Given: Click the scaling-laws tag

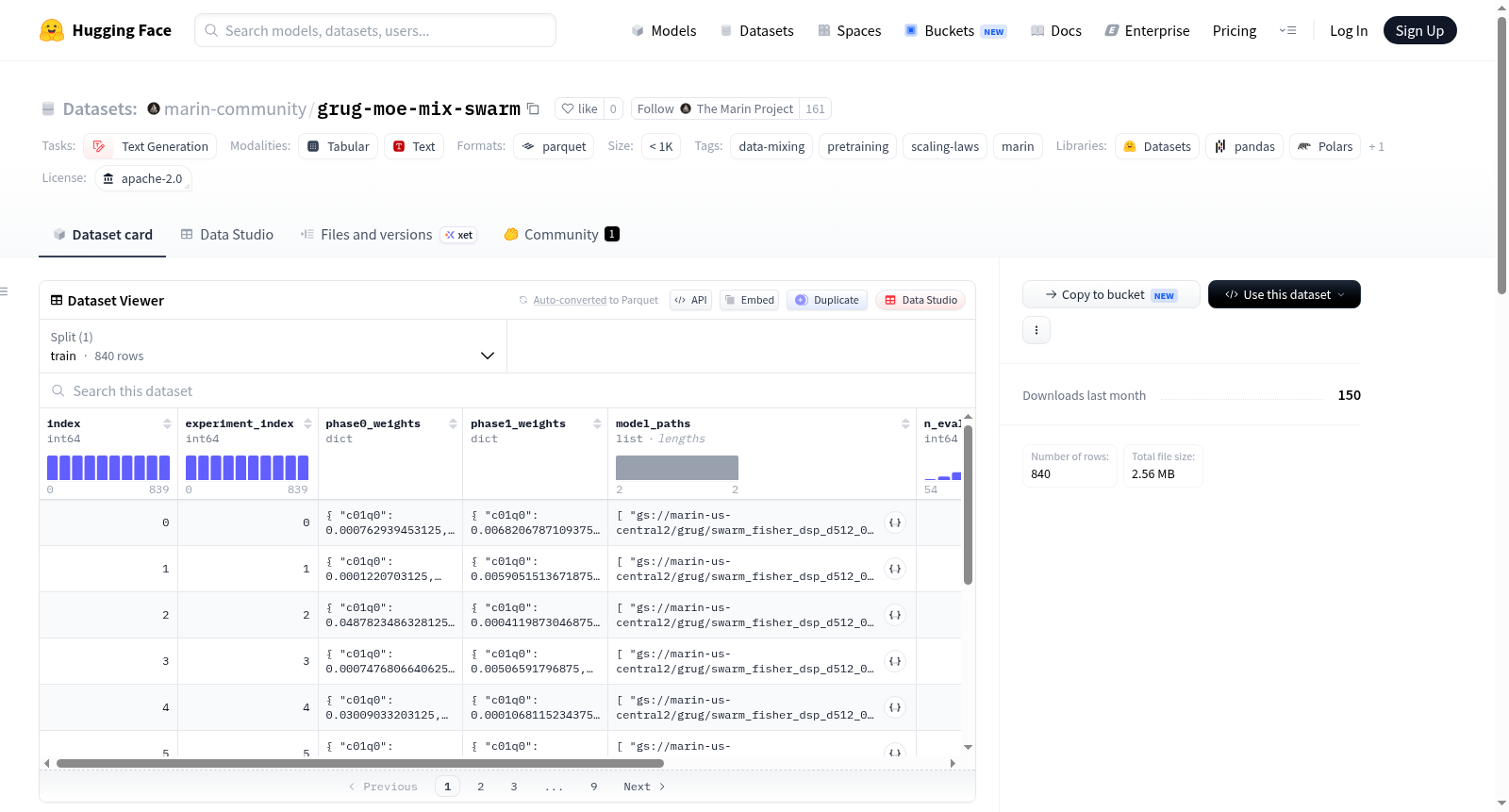Looking at the screenshot, I should 945,146.
